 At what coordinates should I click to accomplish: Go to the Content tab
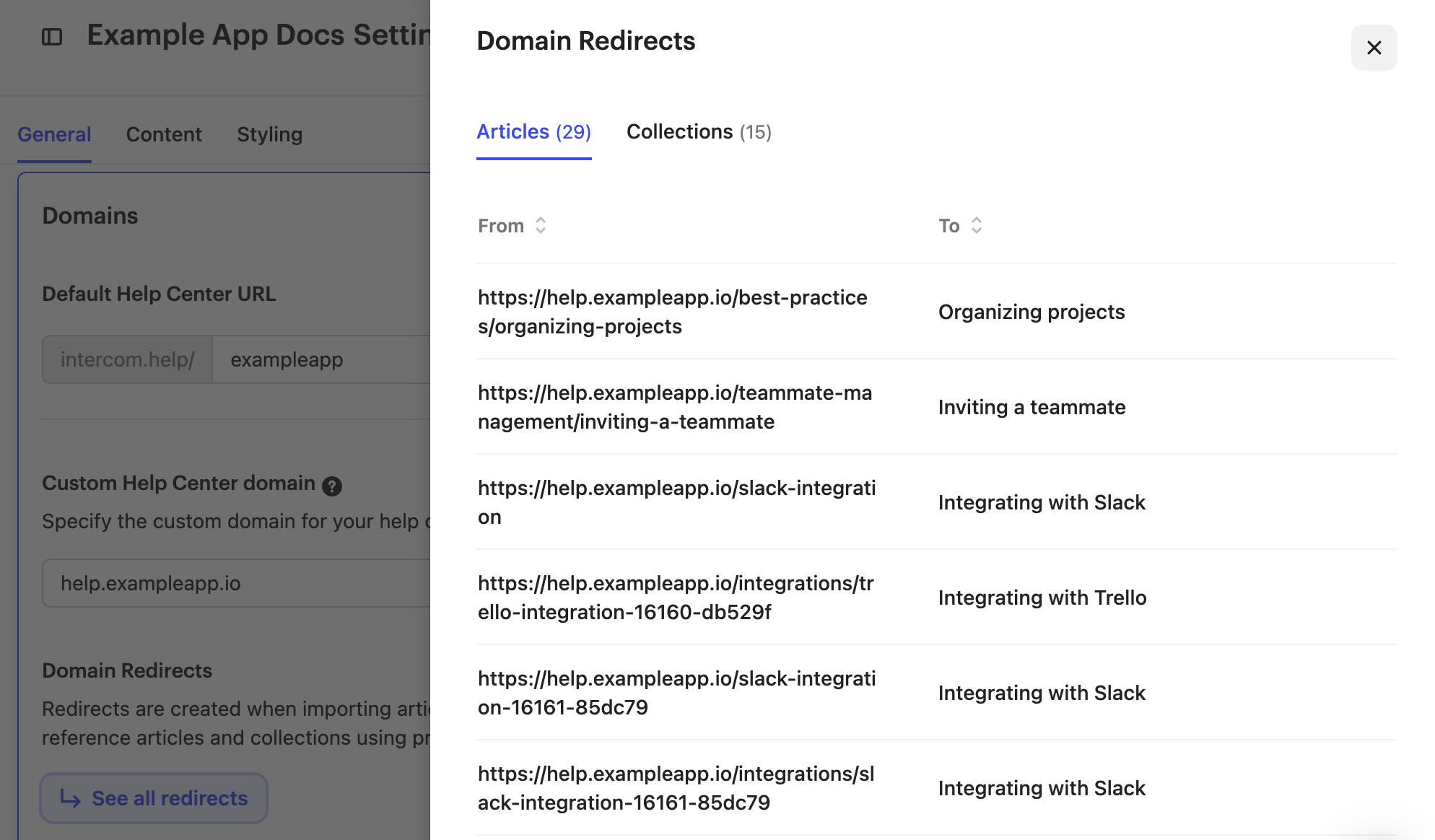(x=164, y=134)
